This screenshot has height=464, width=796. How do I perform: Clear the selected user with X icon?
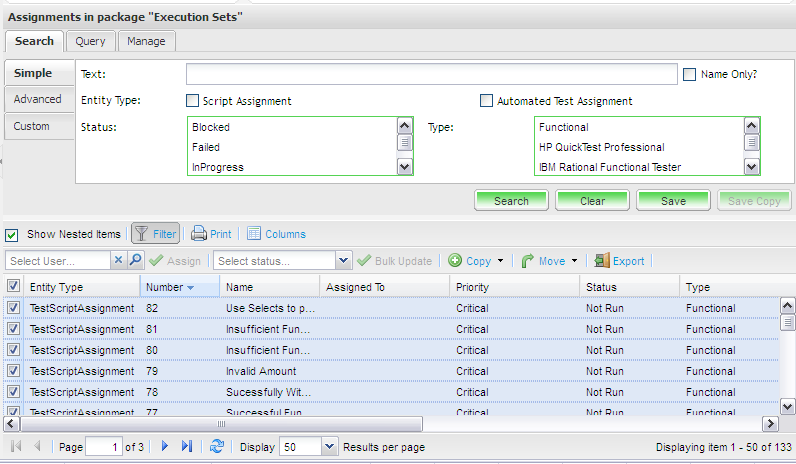[118, 261]
